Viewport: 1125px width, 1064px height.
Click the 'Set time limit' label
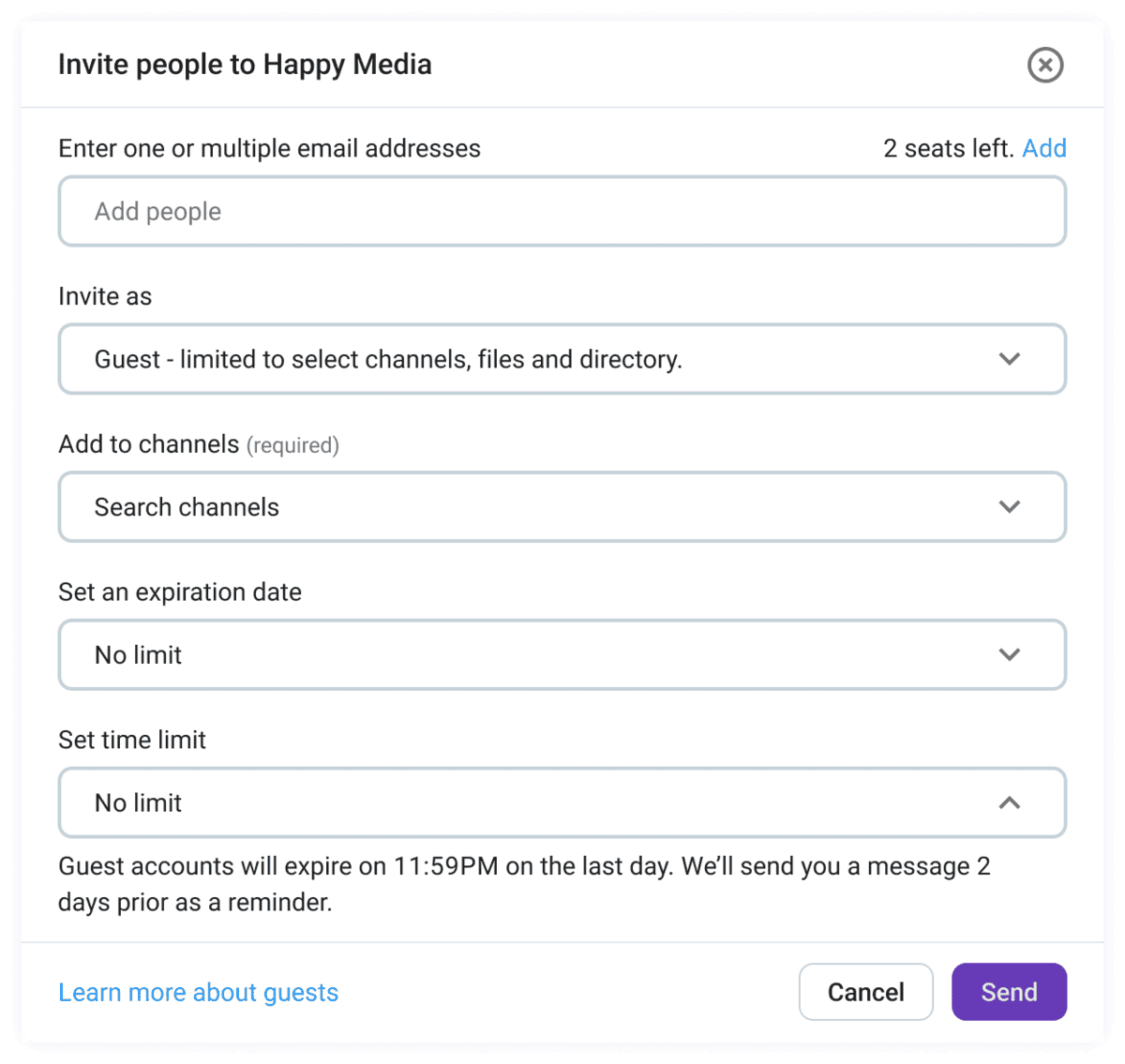pyautogui.click(x=132, y=740)
